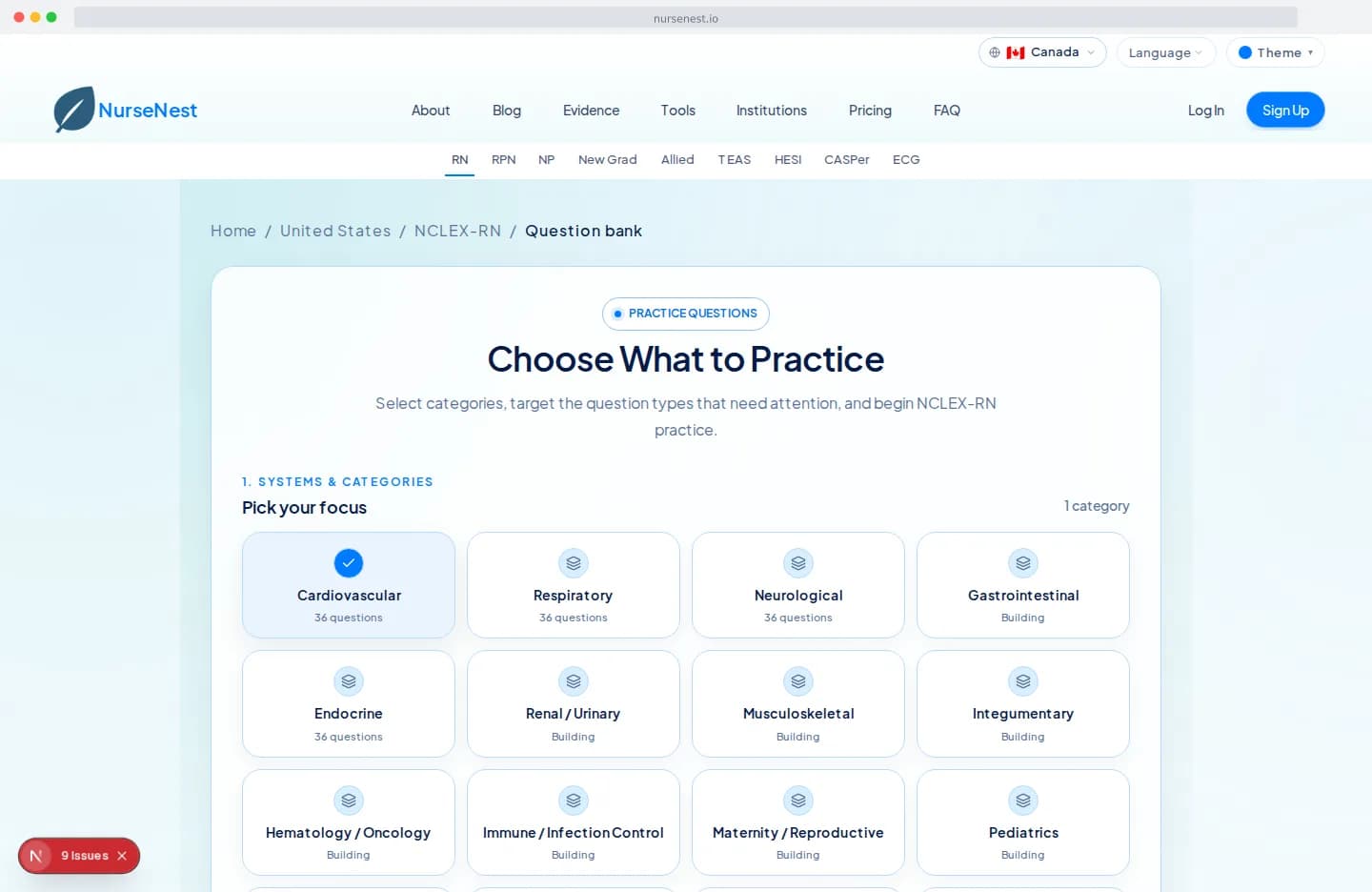Click the '1. SYSTEMS & CATEGORIES' heading
The width and height of the screenshot is (1372, 892).
[337, 482]
